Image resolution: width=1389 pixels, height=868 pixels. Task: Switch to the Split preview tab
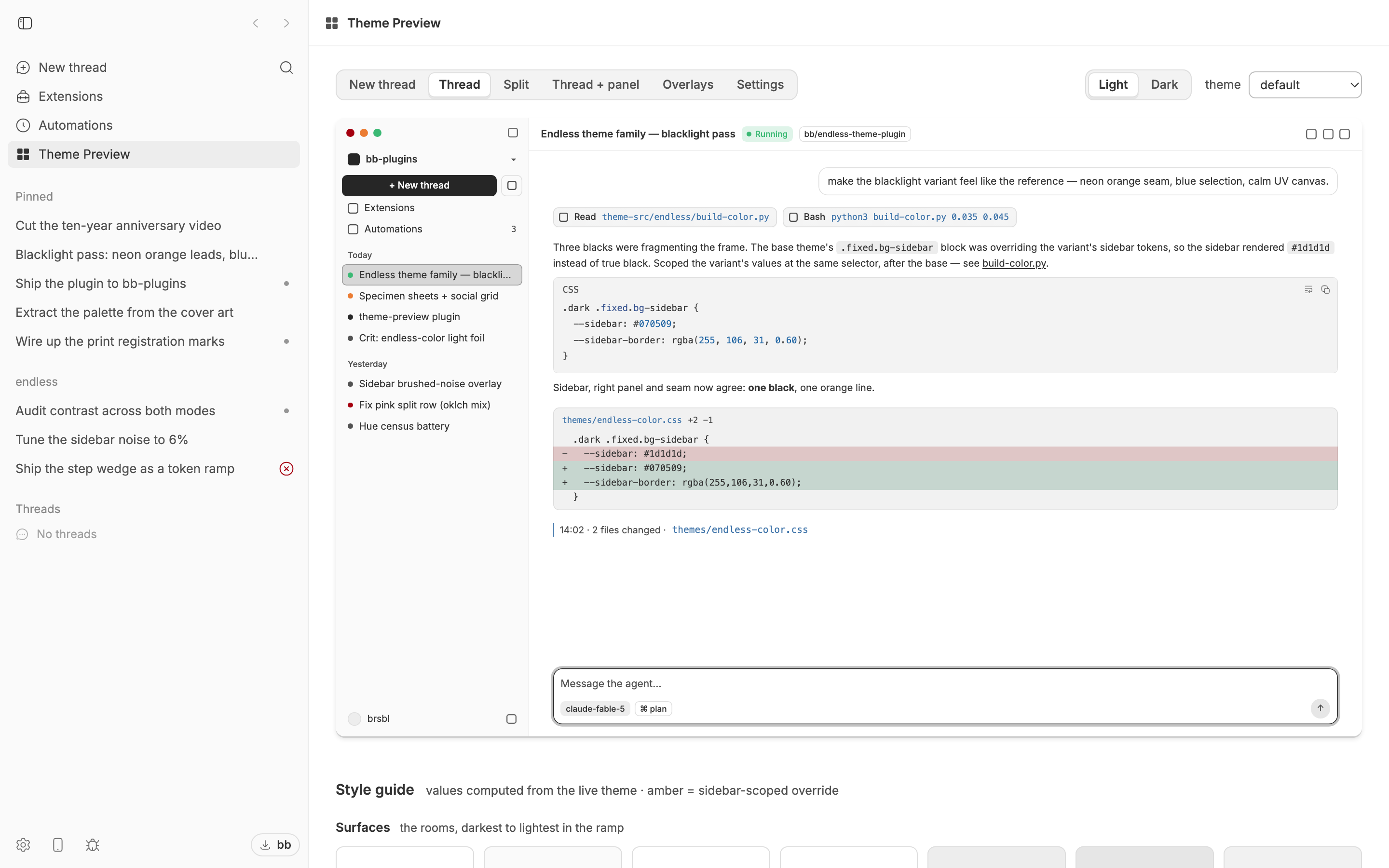pyautogui.click(x=516, y=84)
